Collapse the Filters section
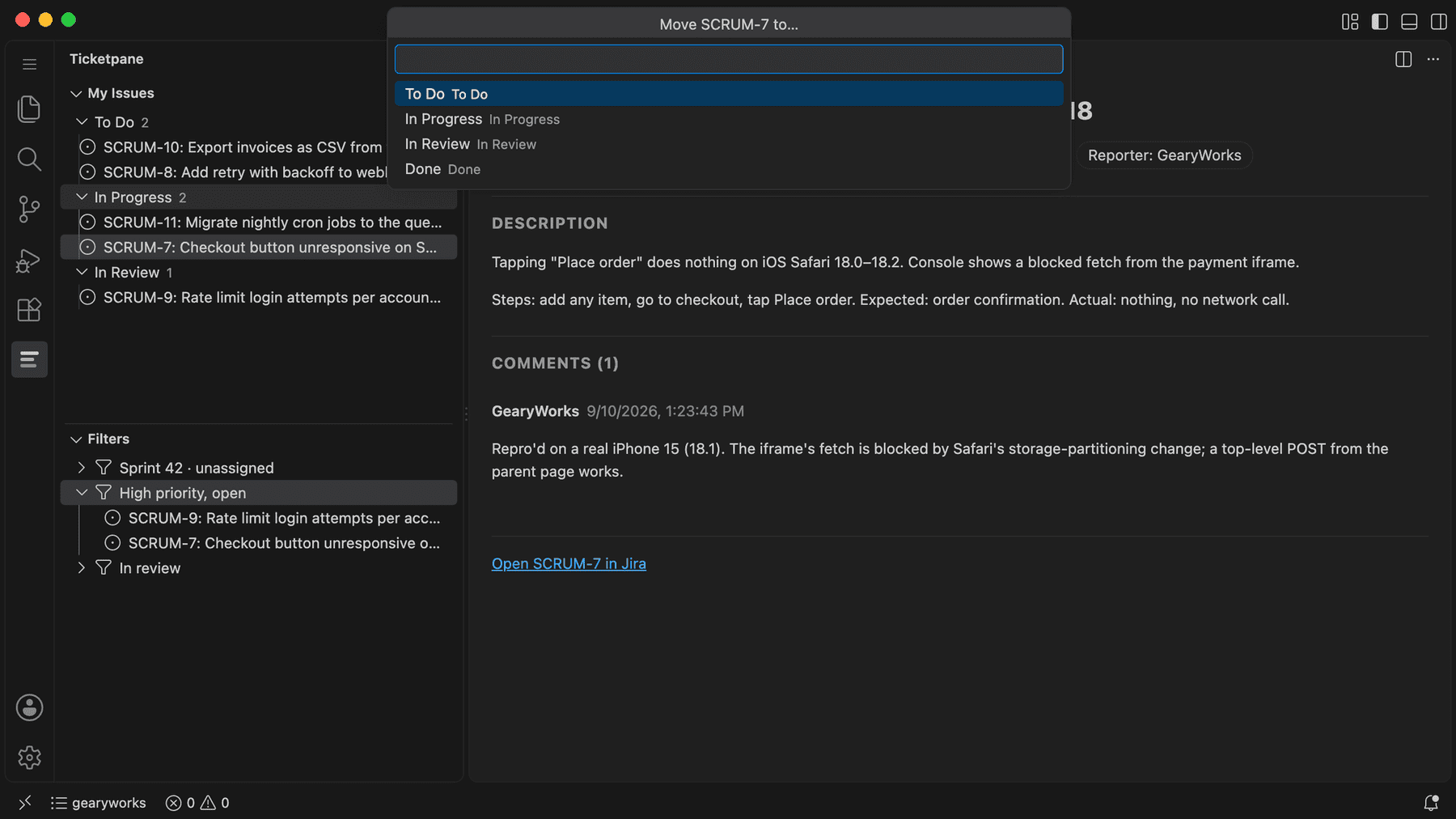1456x819 pixels. tap(76, 439)
